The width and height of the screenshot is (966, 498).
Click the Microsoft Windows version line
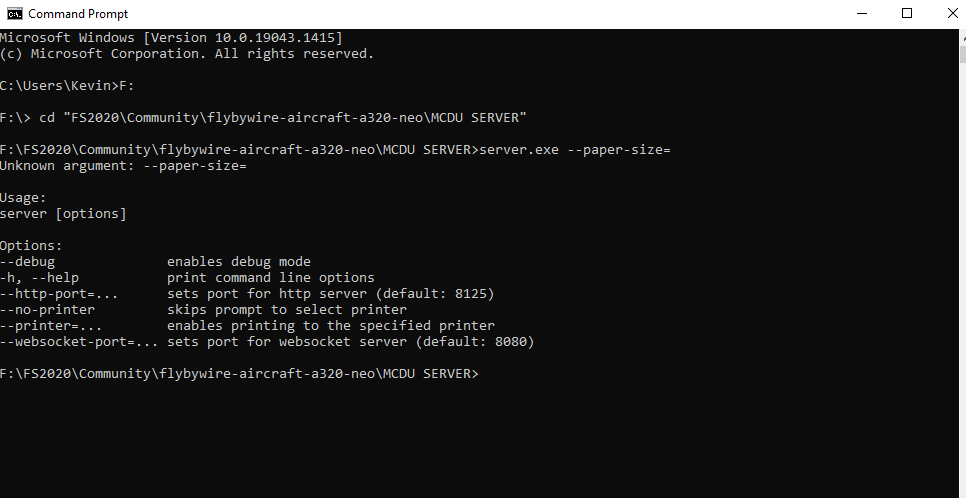pos(171,38)
